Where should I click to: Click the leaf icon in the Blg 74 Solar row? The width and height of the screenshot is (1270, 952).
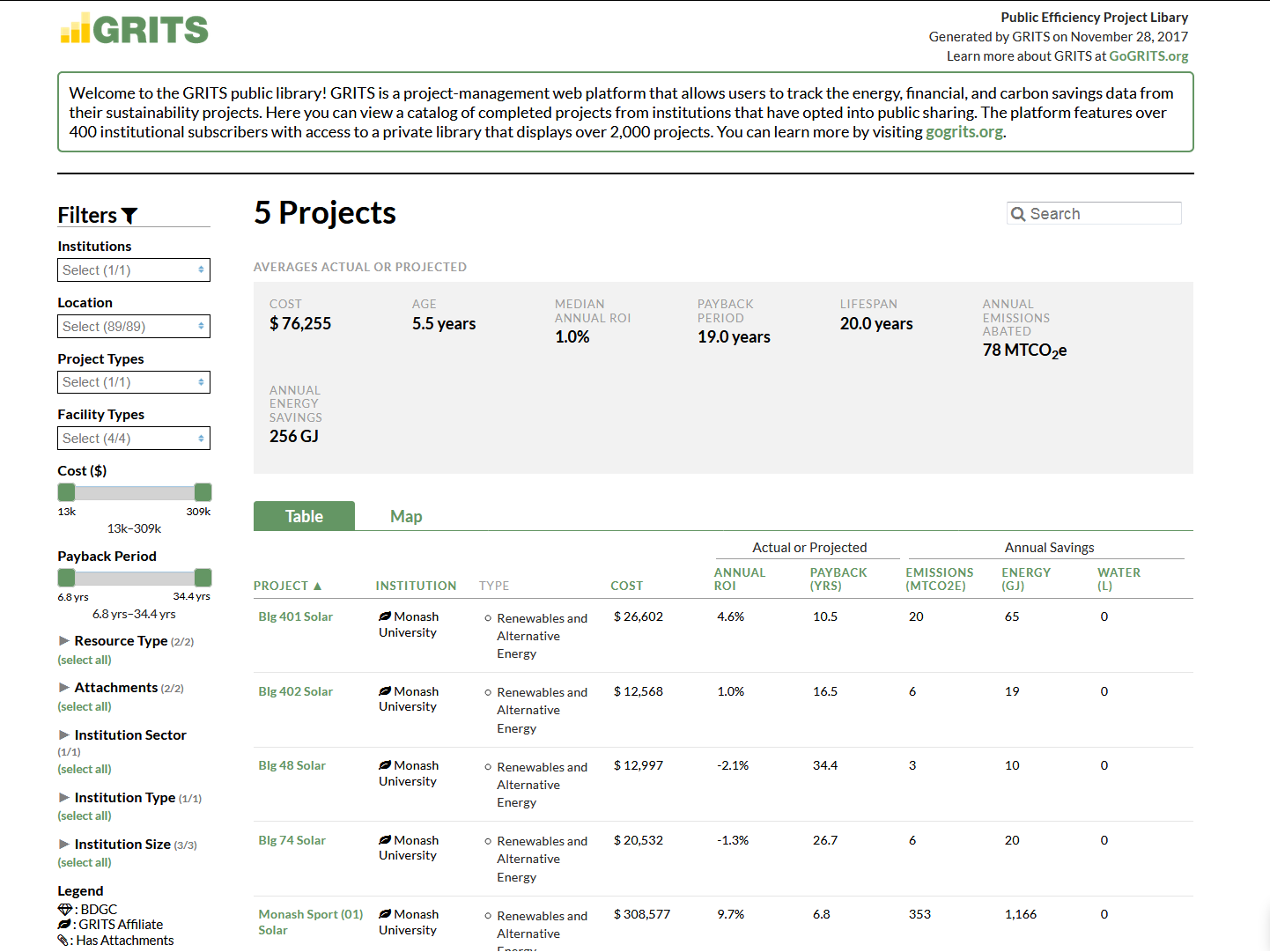pos(385,840)
